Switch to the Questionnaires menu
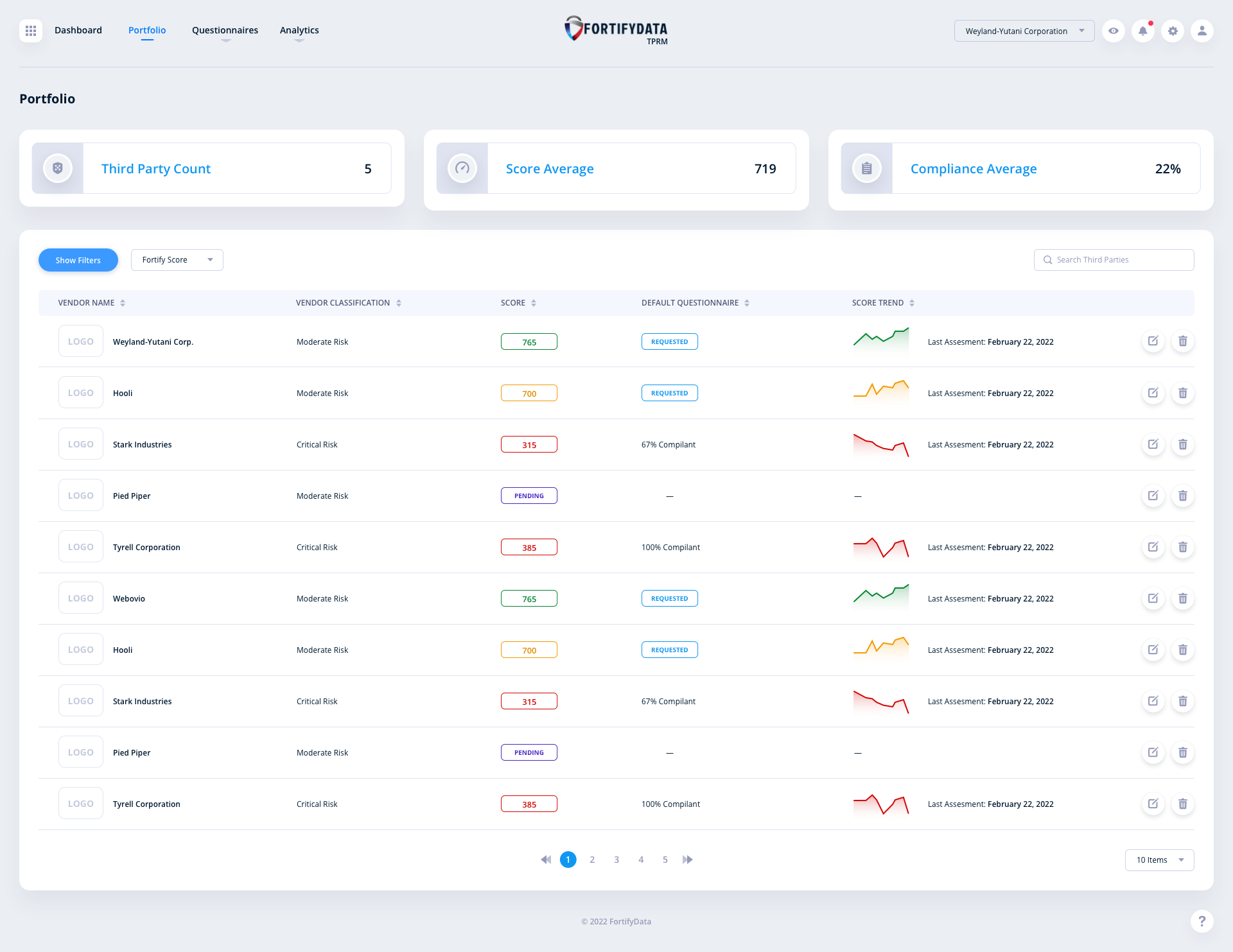The height and width of the screenshot is (952, 1233). pos(224,30)
